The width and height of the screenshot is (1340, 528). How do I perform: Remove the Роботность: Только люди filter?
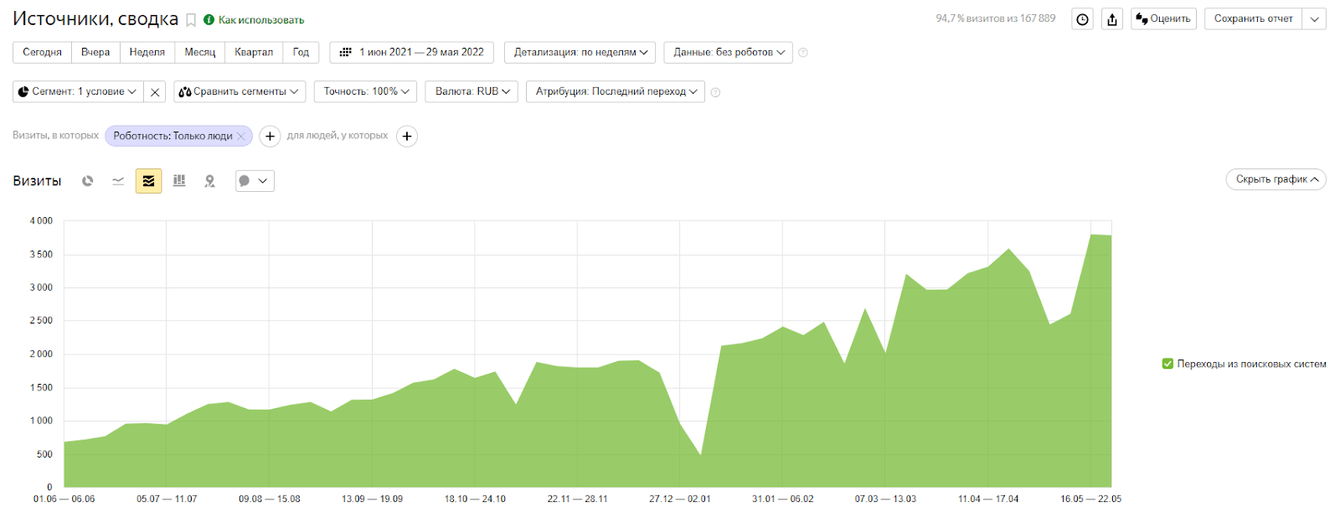[241, 136]
